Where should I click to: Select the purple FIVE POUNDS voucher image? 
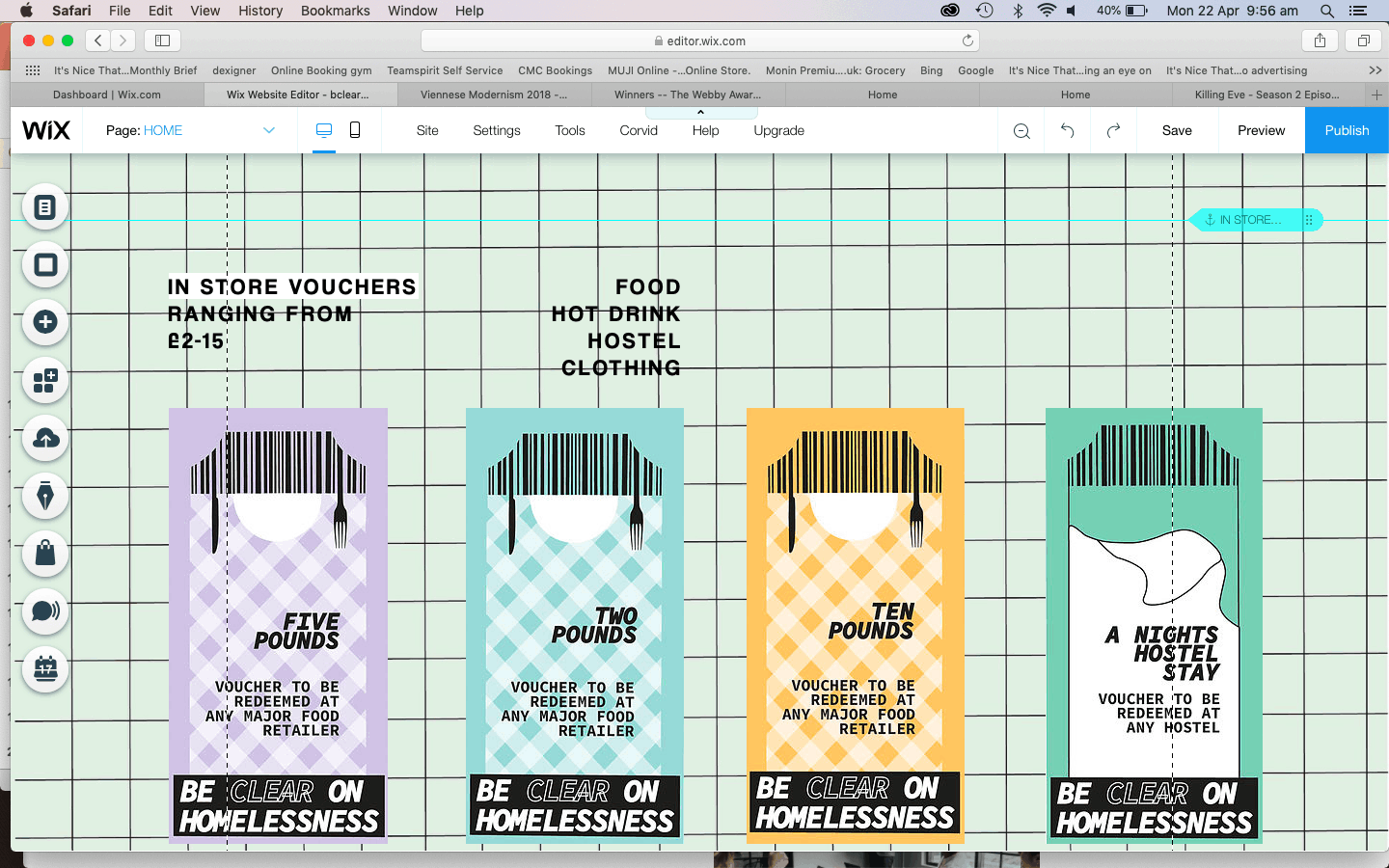click(278, 626)
